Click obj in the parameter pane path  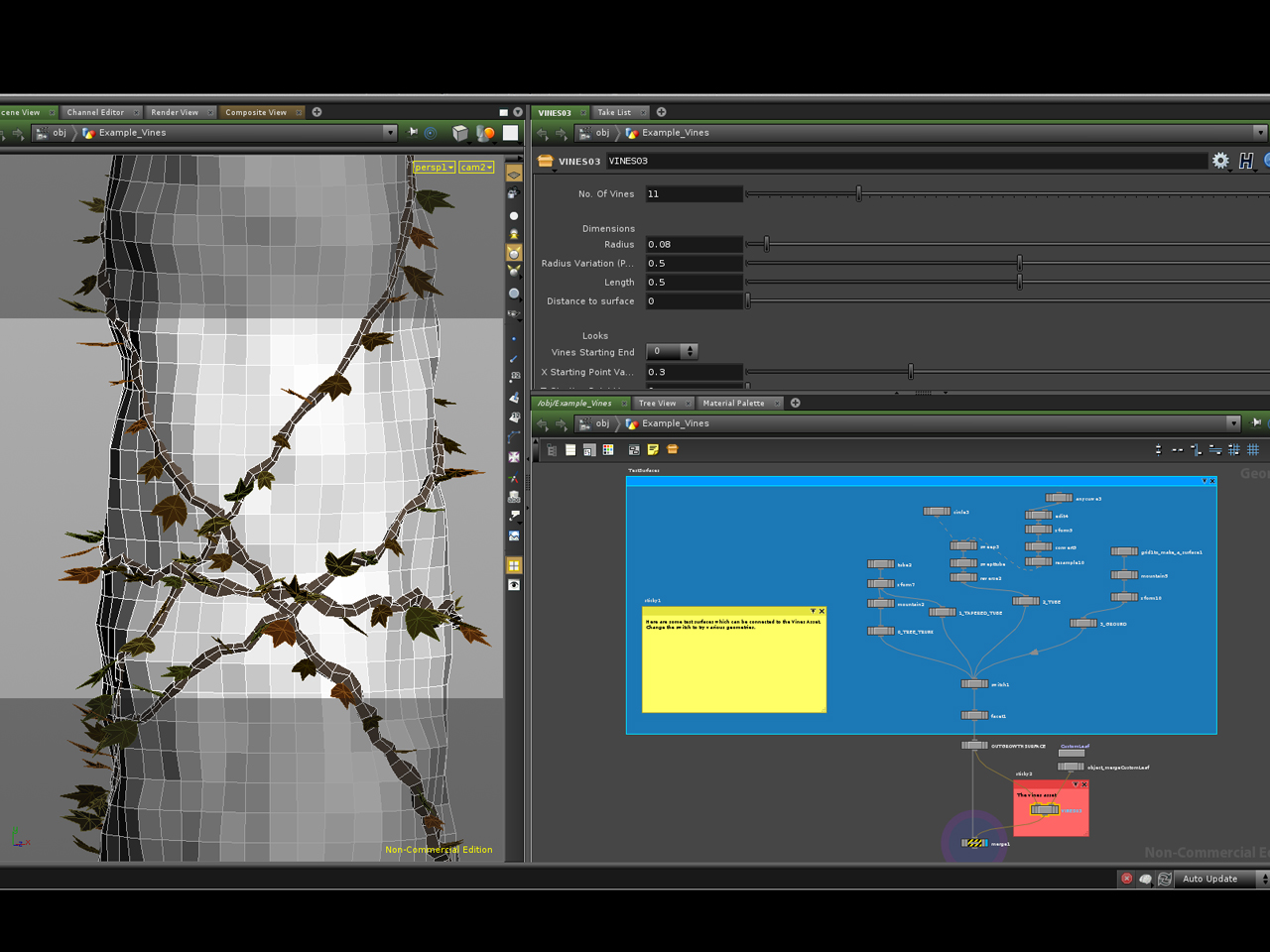tap(602, 133)
